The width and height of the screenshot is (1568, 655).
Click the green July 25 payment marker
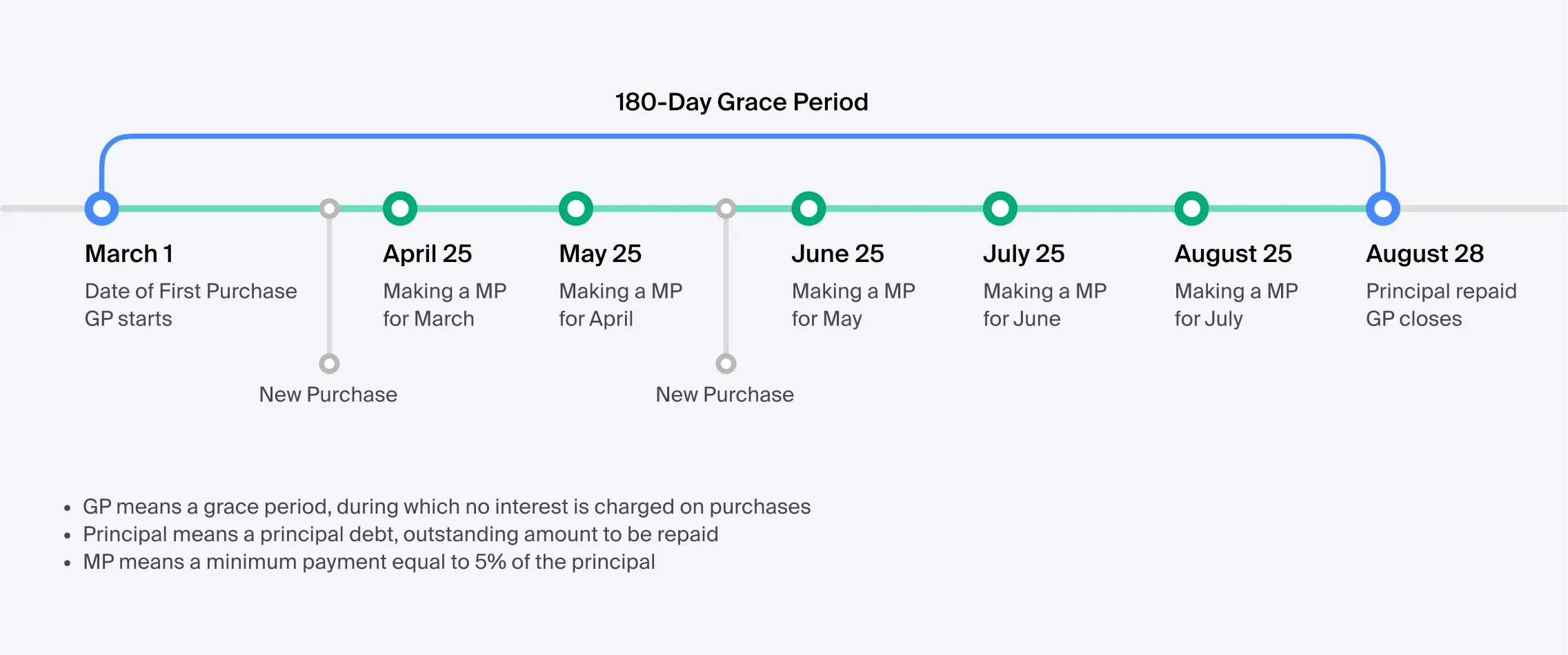tap(1000, 208)
